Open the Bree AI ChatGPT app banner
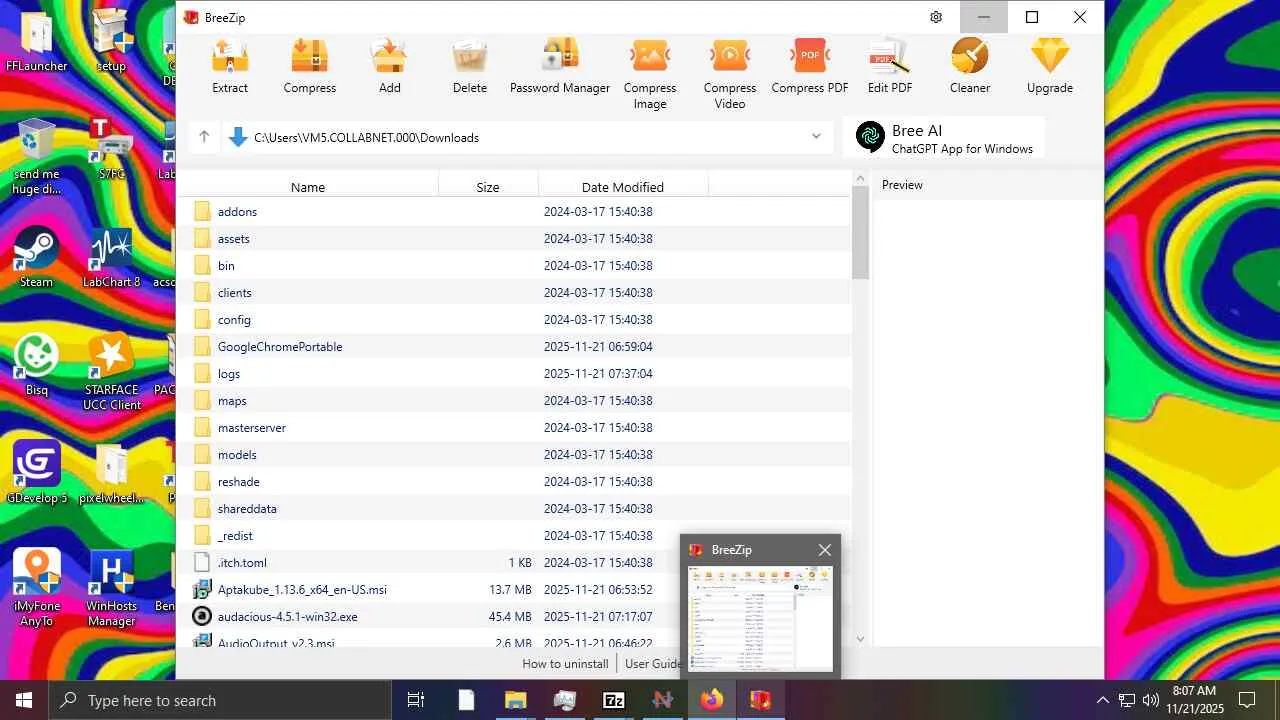Screen dimensions: 1280x720 click(944, 138)
